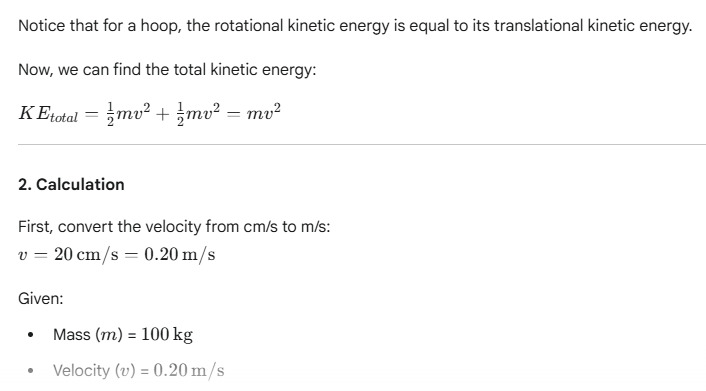Click the bullet point before Velocity

click(30, 371)
